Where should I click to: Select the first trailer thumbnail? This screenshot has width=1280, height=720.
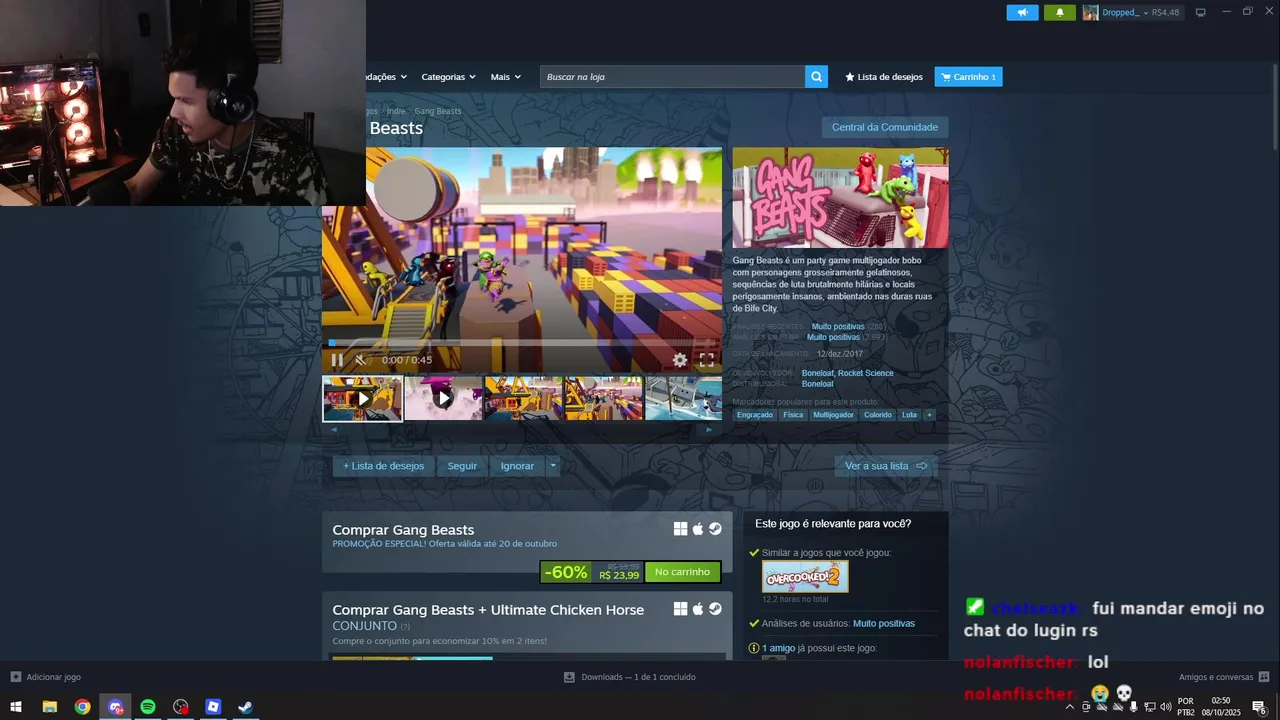(363, 398)
